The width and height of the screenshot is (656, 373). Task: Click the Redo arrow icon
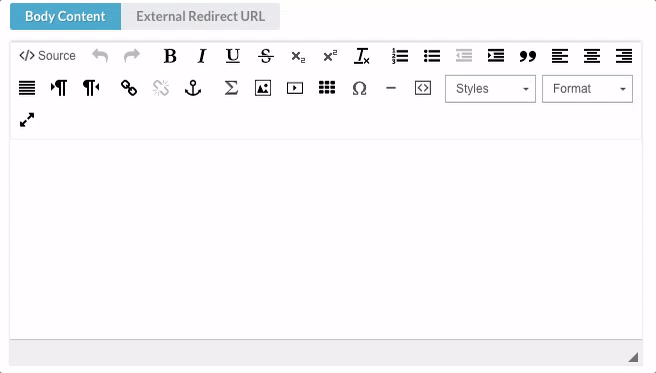[132, 56]
